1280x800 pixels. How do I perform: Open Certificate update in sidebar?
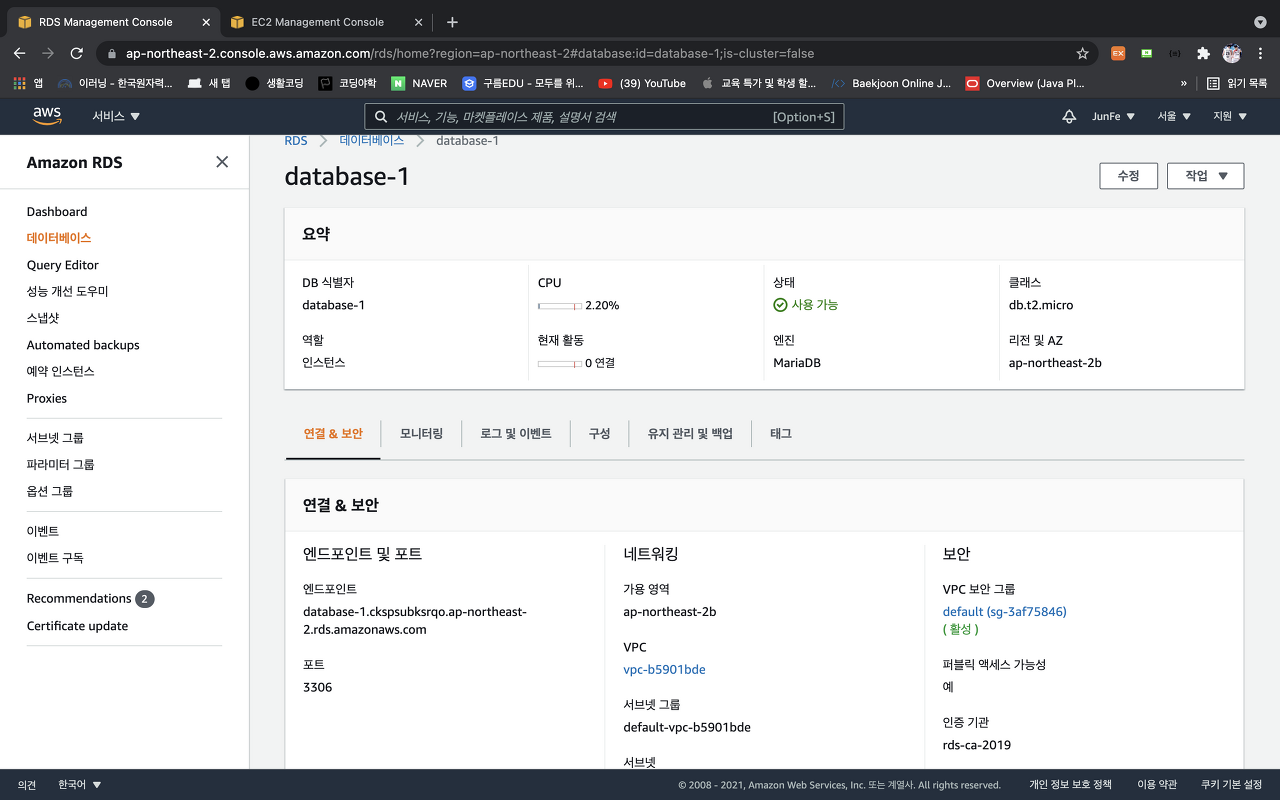coord(77,626)
